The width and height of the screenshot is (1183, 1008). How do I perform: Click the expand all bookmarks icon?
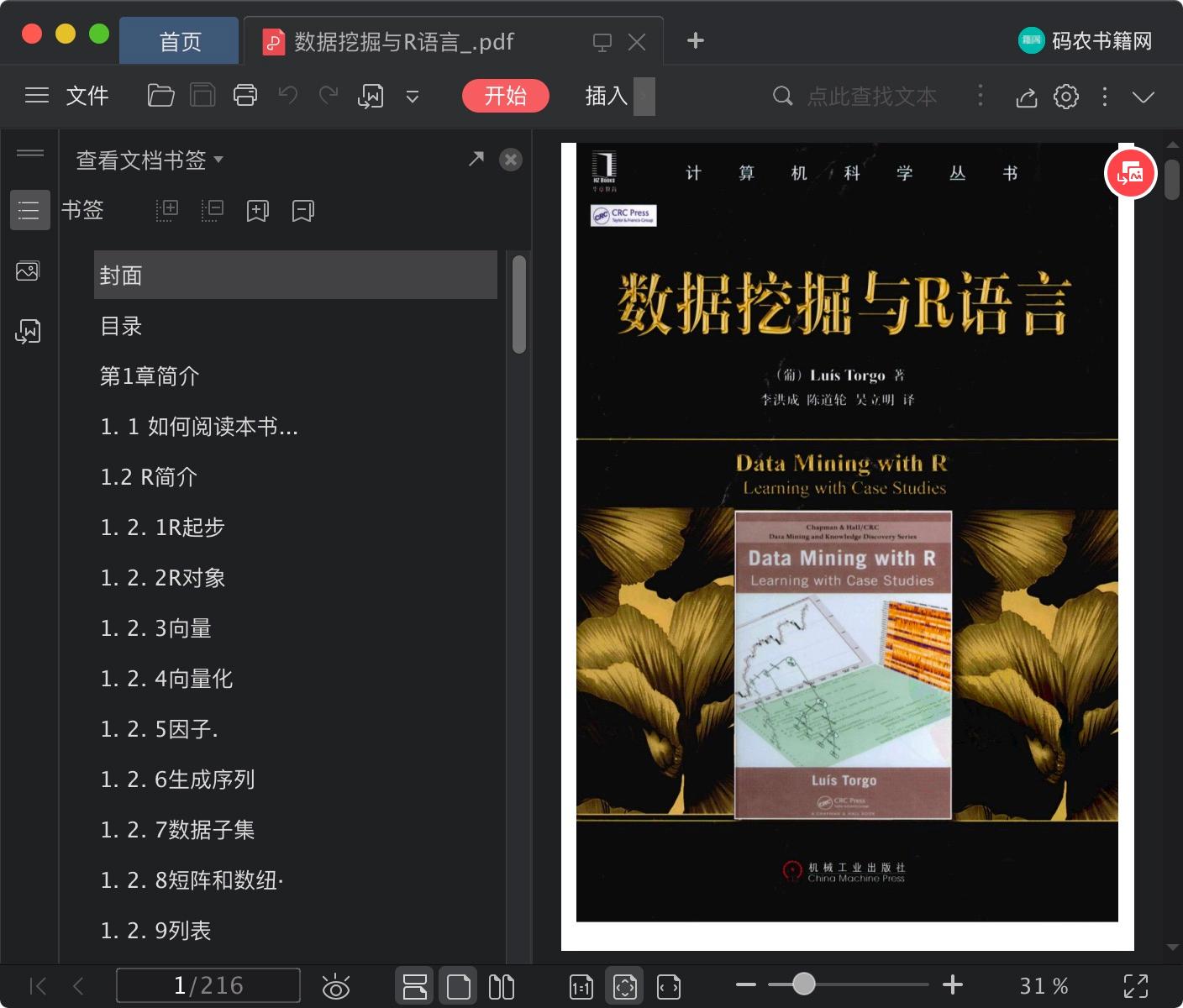167,210
